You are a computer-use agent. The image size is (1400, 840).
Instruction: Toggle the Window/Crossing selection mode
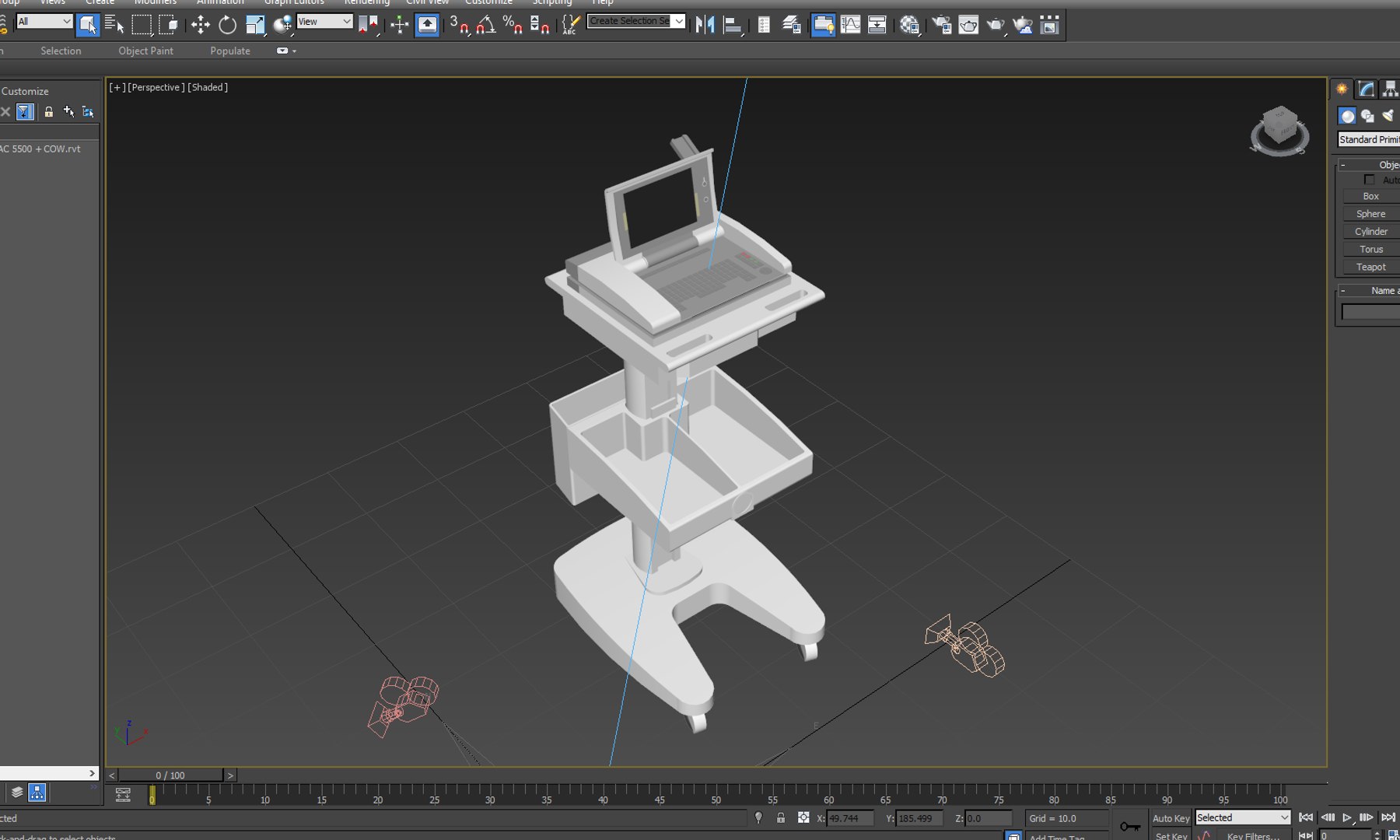pos(168,25)
